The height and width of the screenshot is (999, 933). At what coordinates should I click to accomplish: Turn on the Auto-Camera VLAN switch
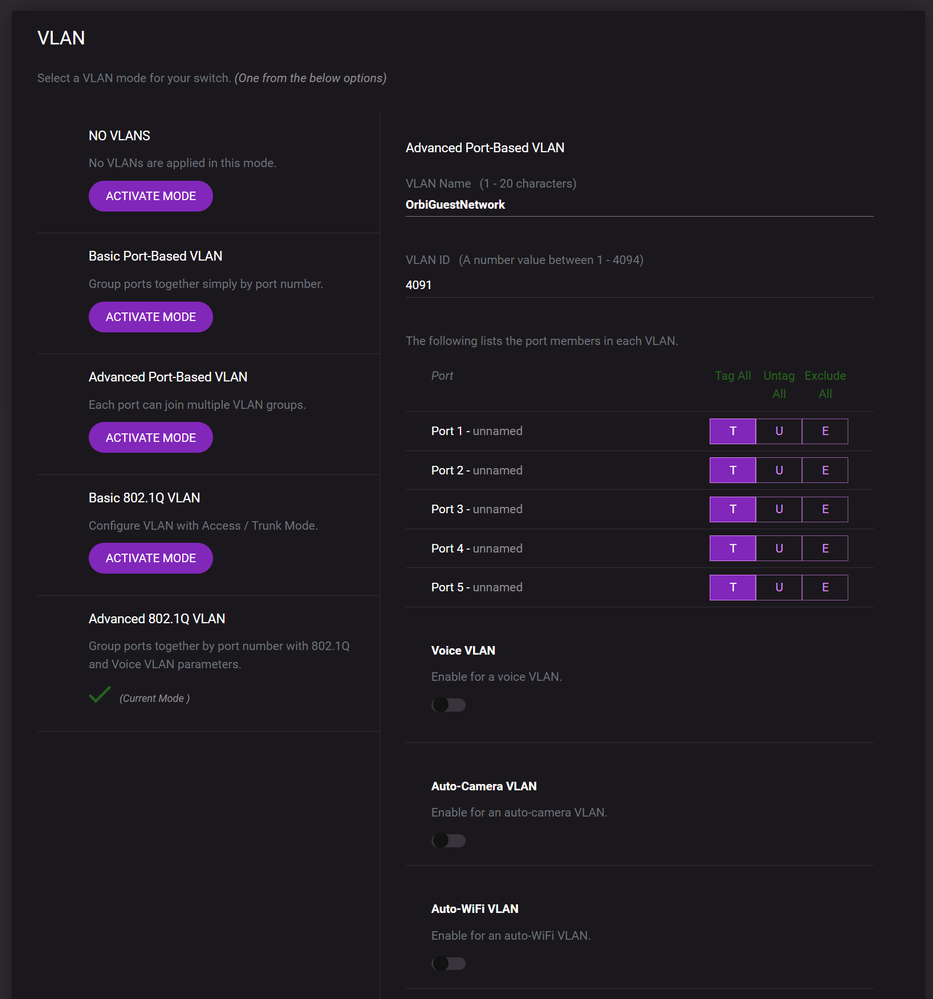(x=448, y=840)
